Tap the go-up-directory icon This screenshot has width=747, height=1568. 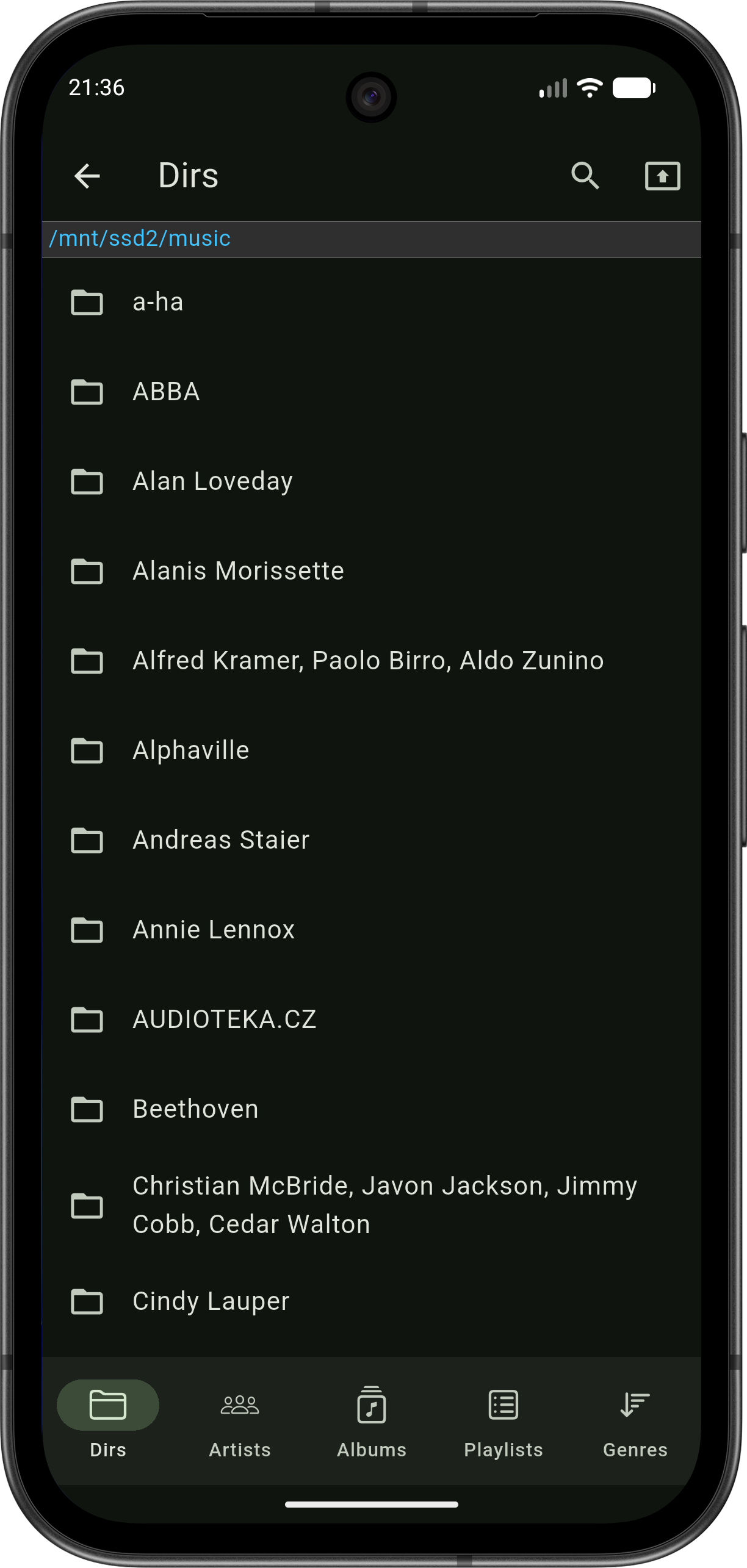point(662,176)
